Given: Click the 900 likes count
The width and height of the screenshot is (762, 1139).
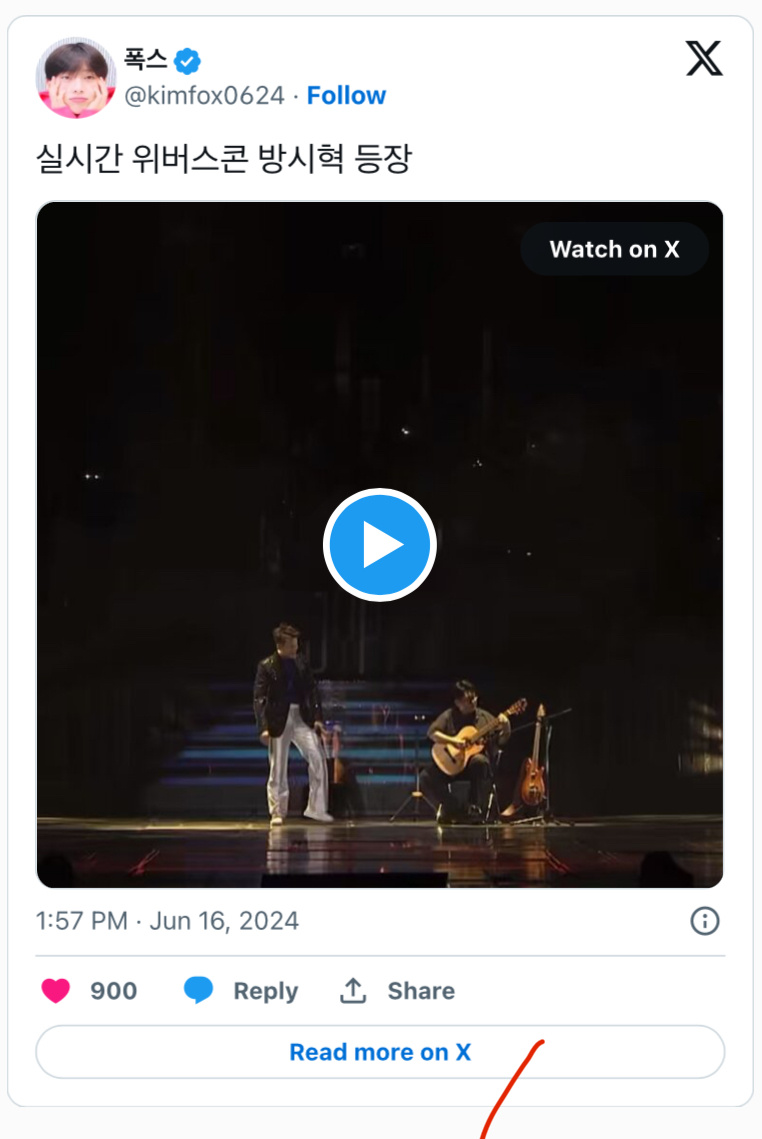Looking at the screenshot, I should 114,991.
